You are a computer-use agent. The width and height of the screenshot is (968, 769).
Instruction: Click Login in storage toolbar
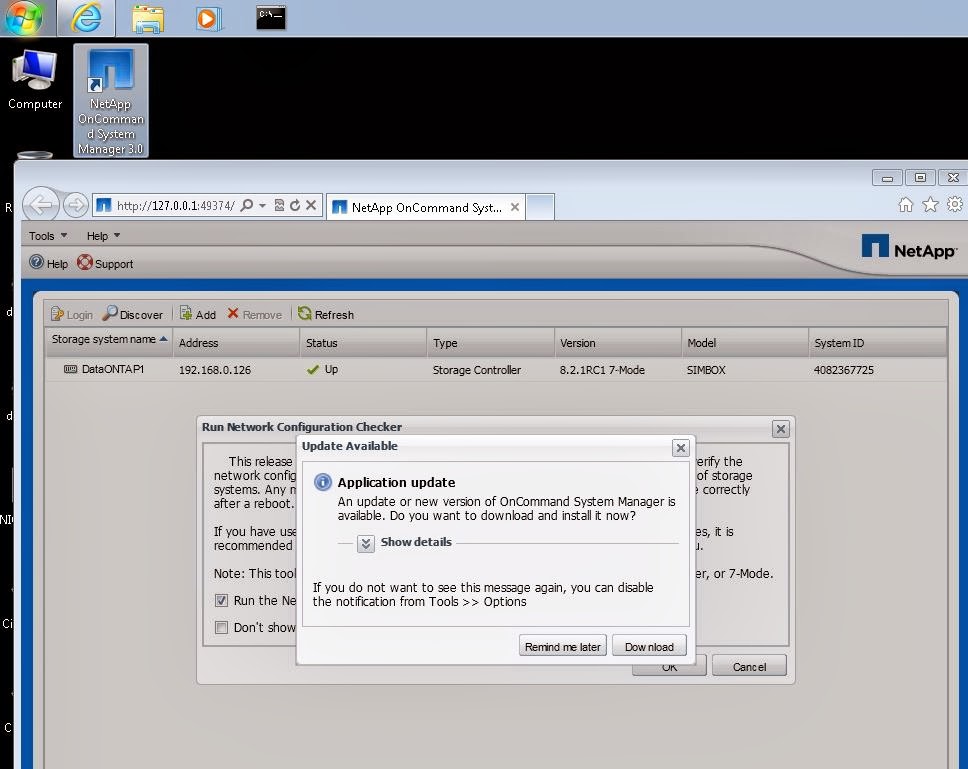[x=72, y=314]
